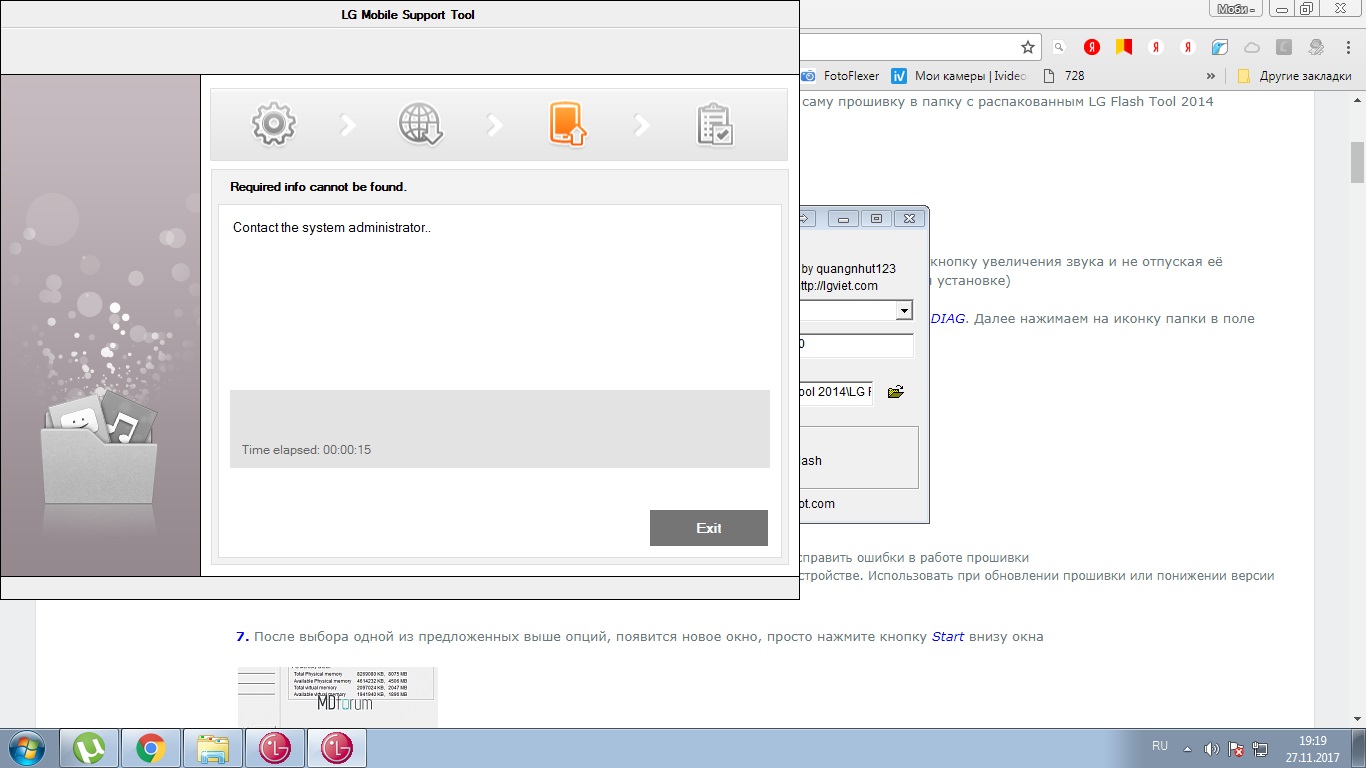Click Exit in LG Mobile Support Tool
Image resolution: width=1366 pixels, height=768 pixels.
click(x=709, y=528)
